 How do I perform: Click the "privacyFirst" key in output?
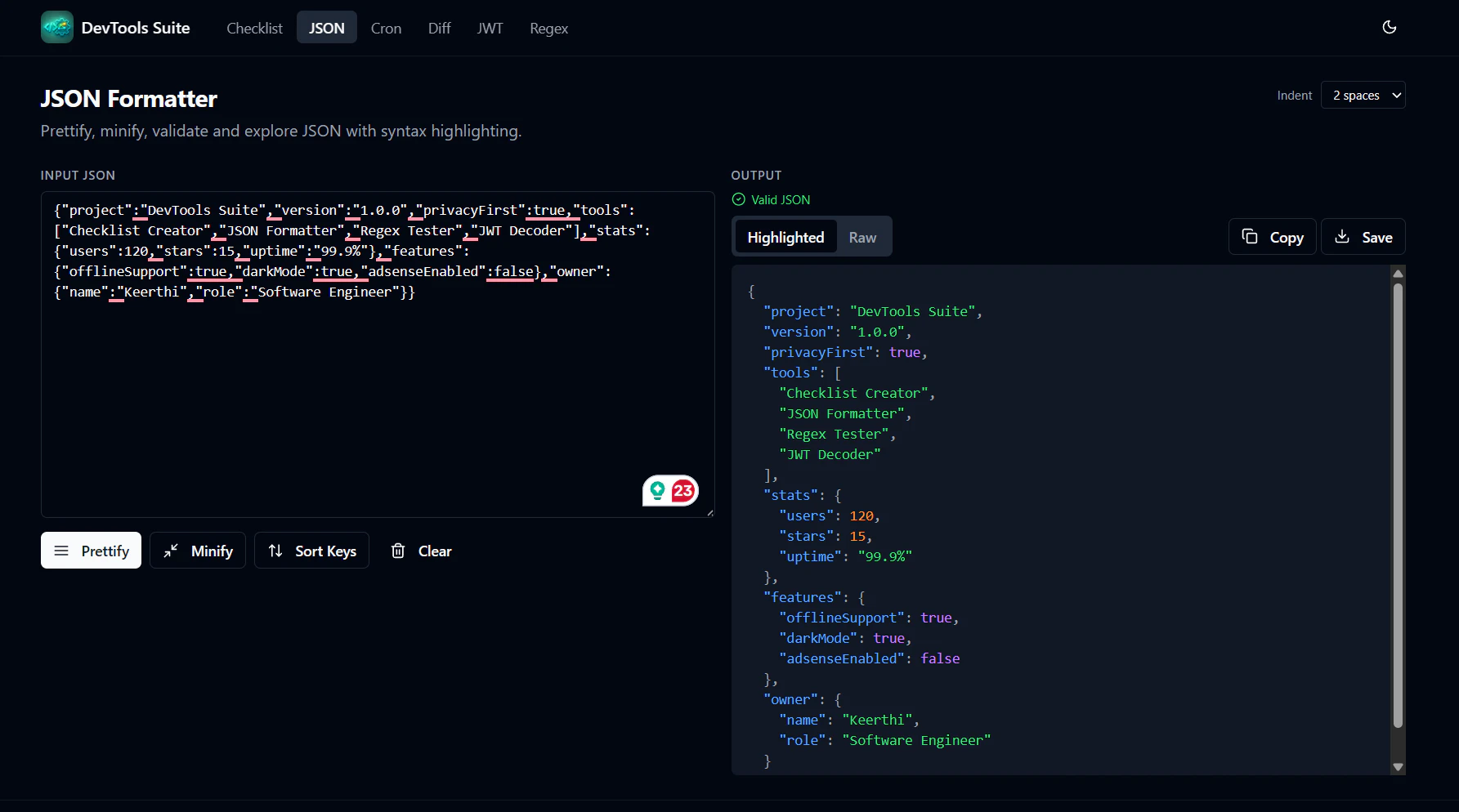point(818,352)
